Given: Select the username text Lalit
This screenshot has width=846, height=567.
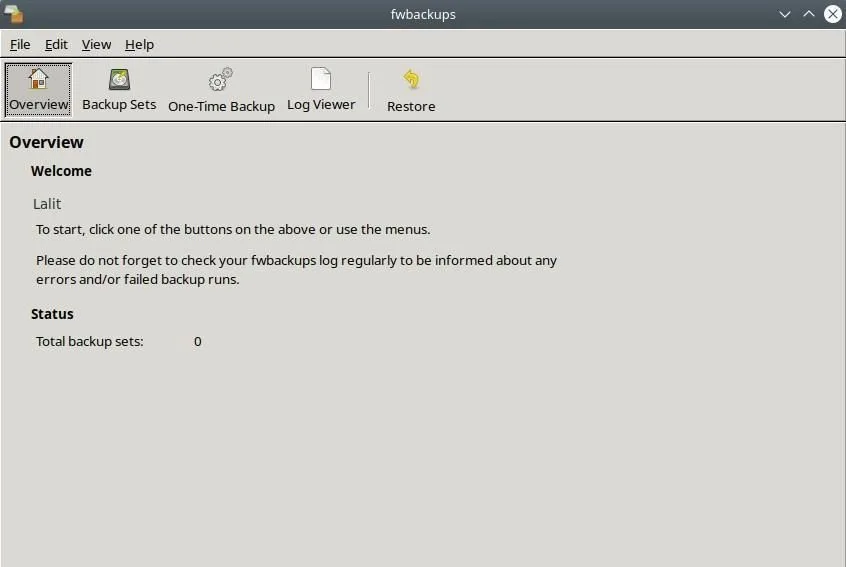Looking at the screenshot, I should click(47, 203).
